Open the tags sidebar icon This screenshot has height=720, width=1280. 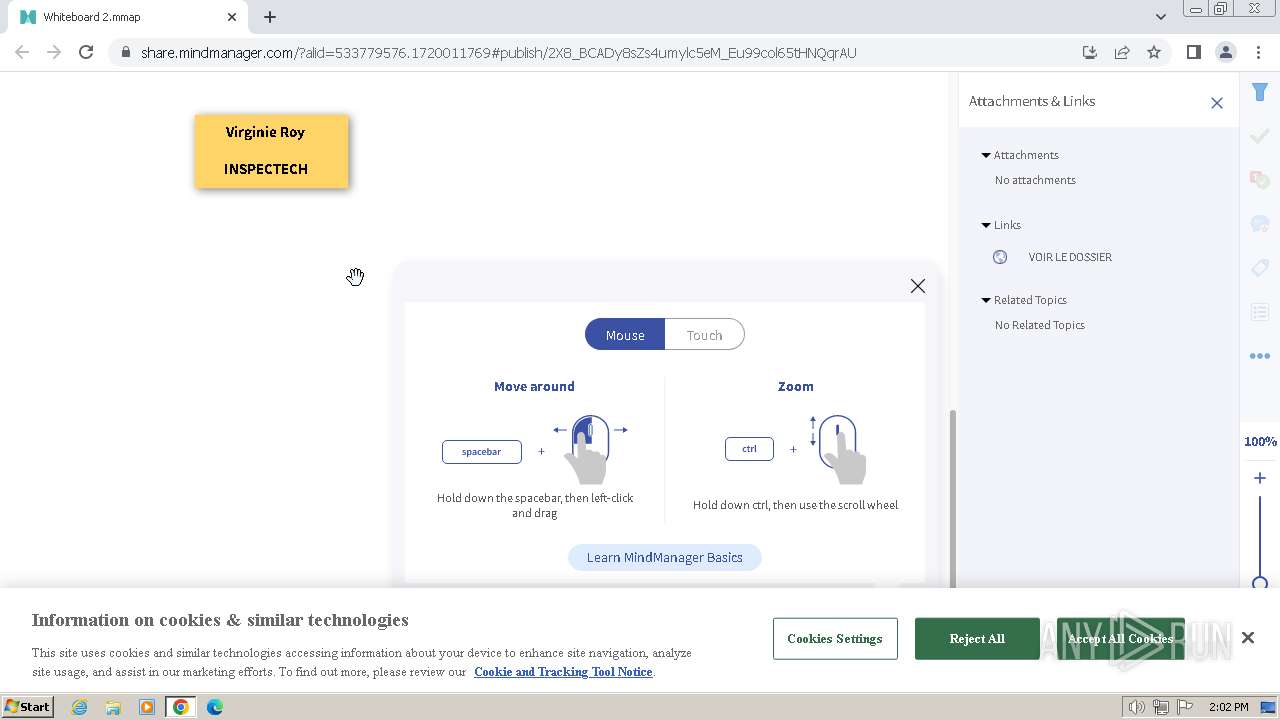[x=1259, y=268]
